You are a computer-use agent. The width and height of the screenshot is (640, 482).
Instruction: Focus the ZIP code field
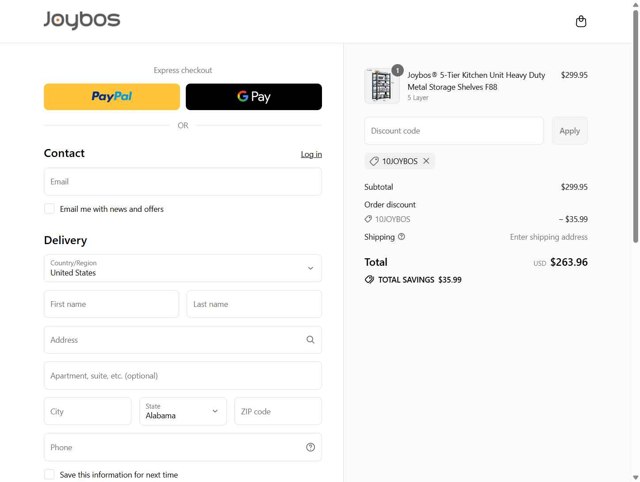coord(278,411)
